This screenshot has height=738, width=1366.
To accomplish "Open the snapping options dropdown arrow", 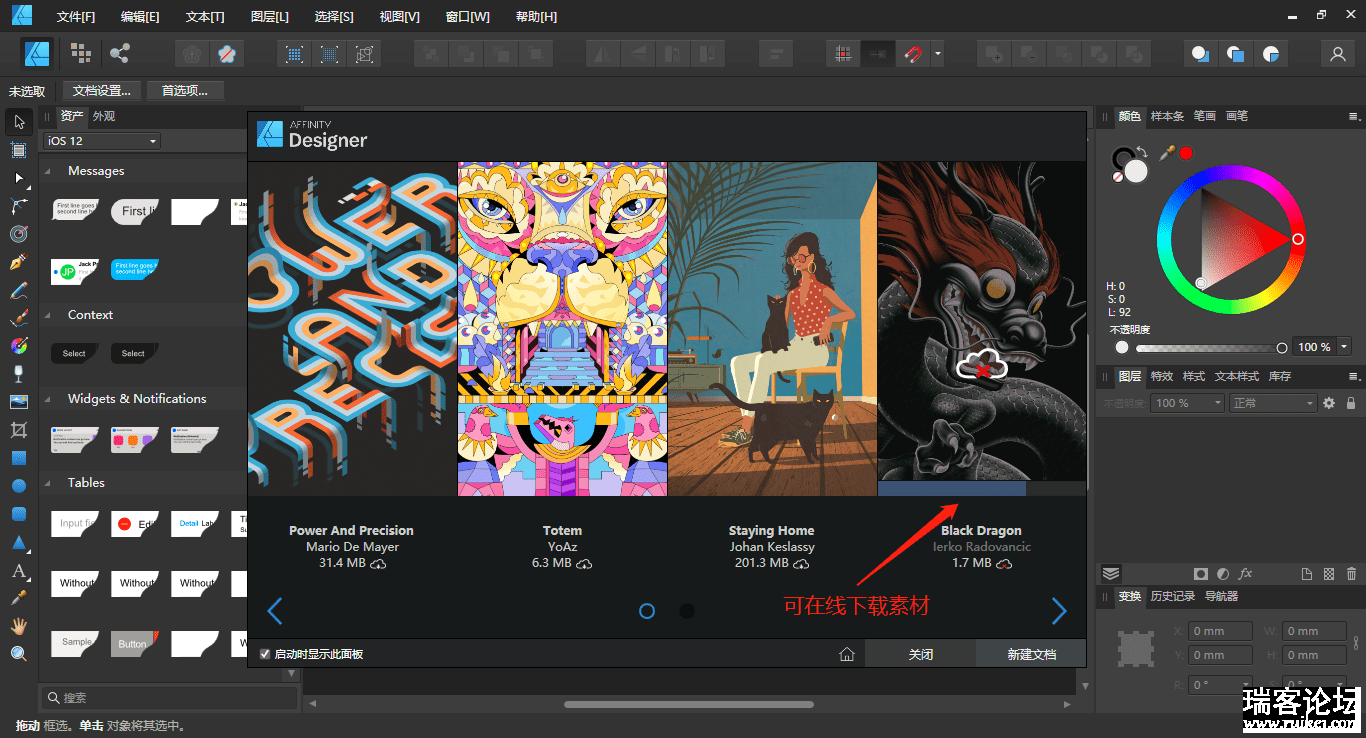I will click(x=938, y=54).
